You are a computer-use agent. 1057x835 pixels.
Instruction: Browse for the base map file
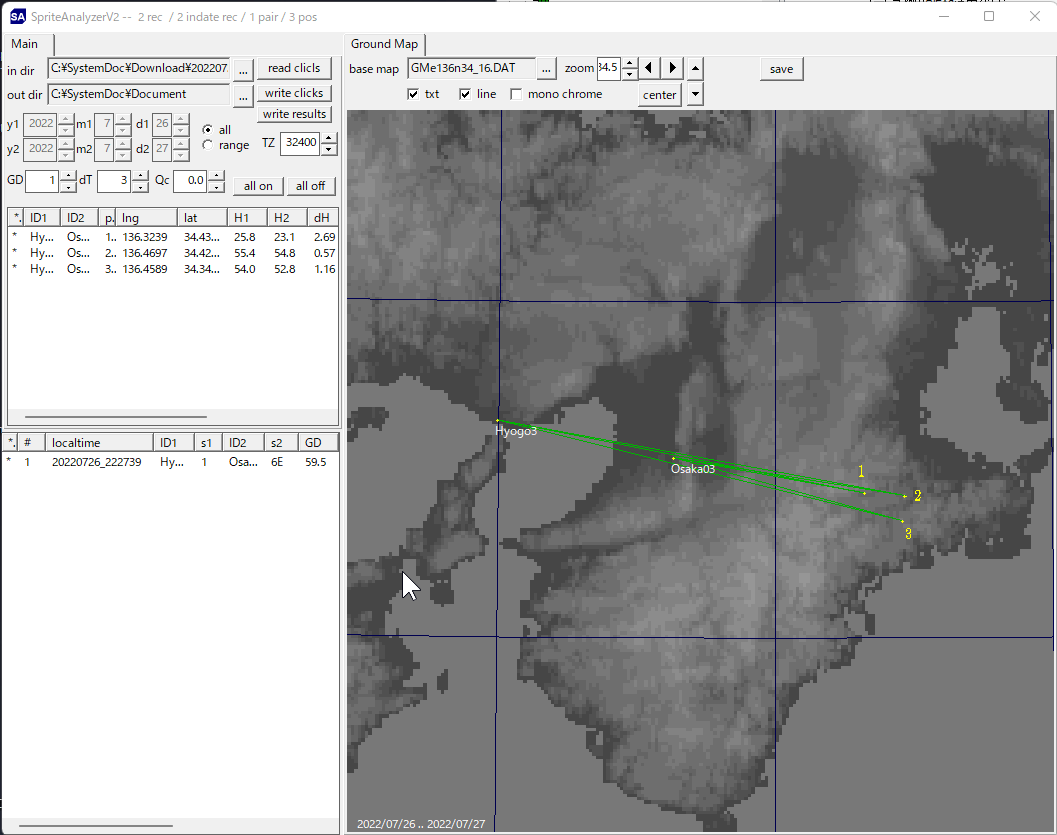(x=546, y=69)
